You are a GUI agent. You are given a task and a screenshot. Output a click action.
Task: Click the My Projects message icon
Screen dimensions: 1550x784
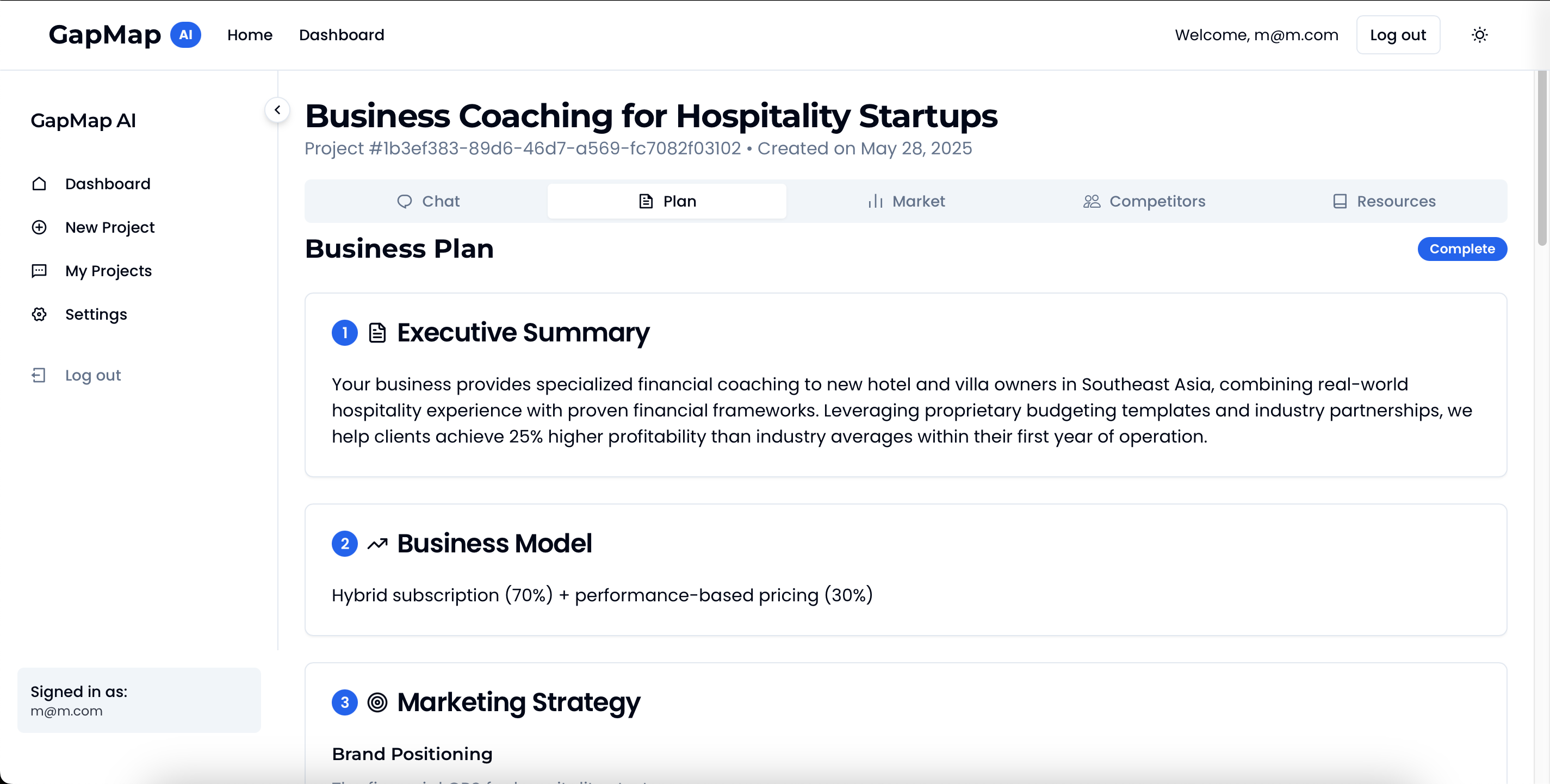(x=39, y=271)
